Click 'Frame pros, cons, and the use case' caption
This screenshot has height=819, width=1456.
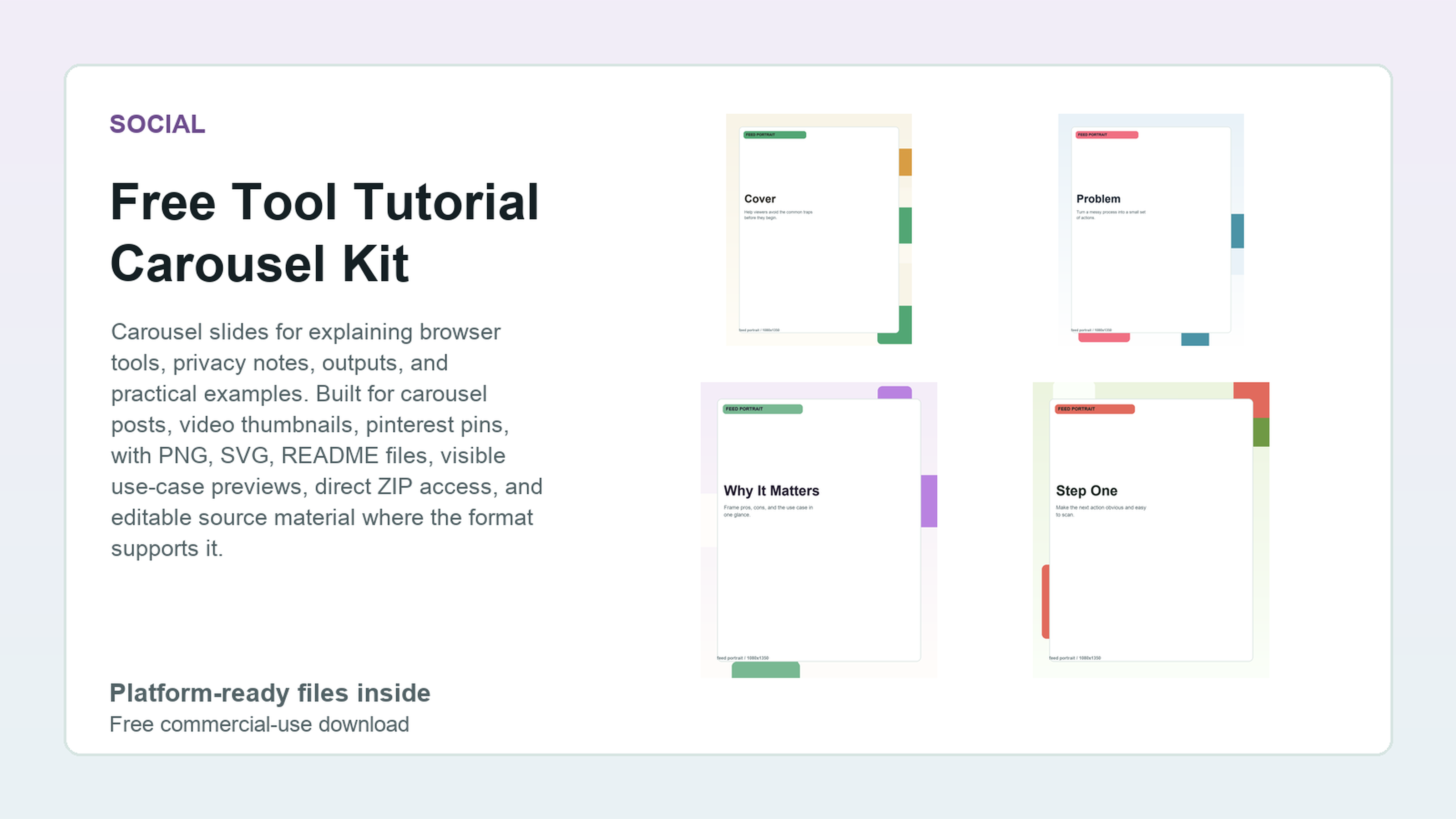(x=768, y=511)
